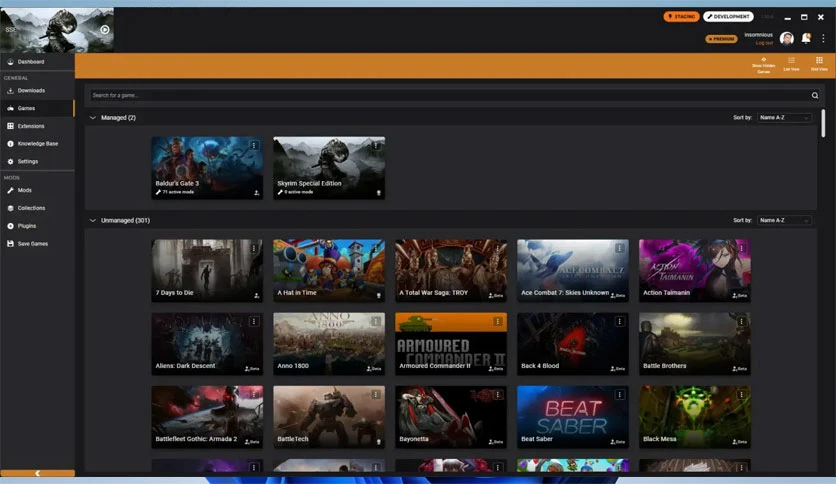Open 7 Days to Die card menu
The width and height of the screenshot is (836, 484).
click(254, 248)
